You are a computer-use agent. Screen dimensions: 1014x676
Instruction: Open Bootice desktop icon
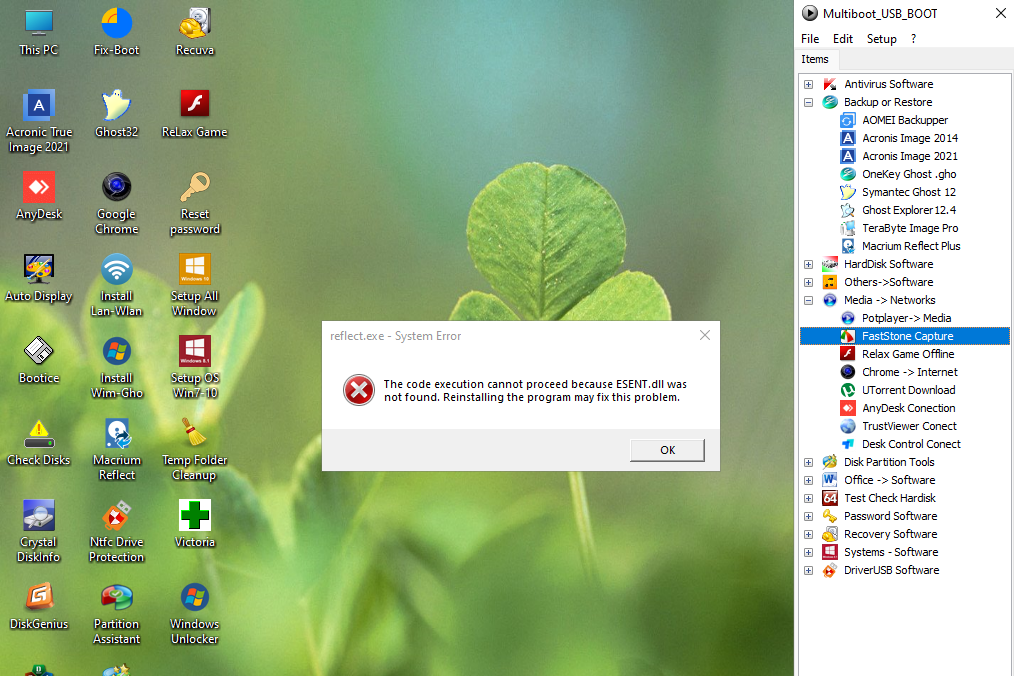coord(39,360)
